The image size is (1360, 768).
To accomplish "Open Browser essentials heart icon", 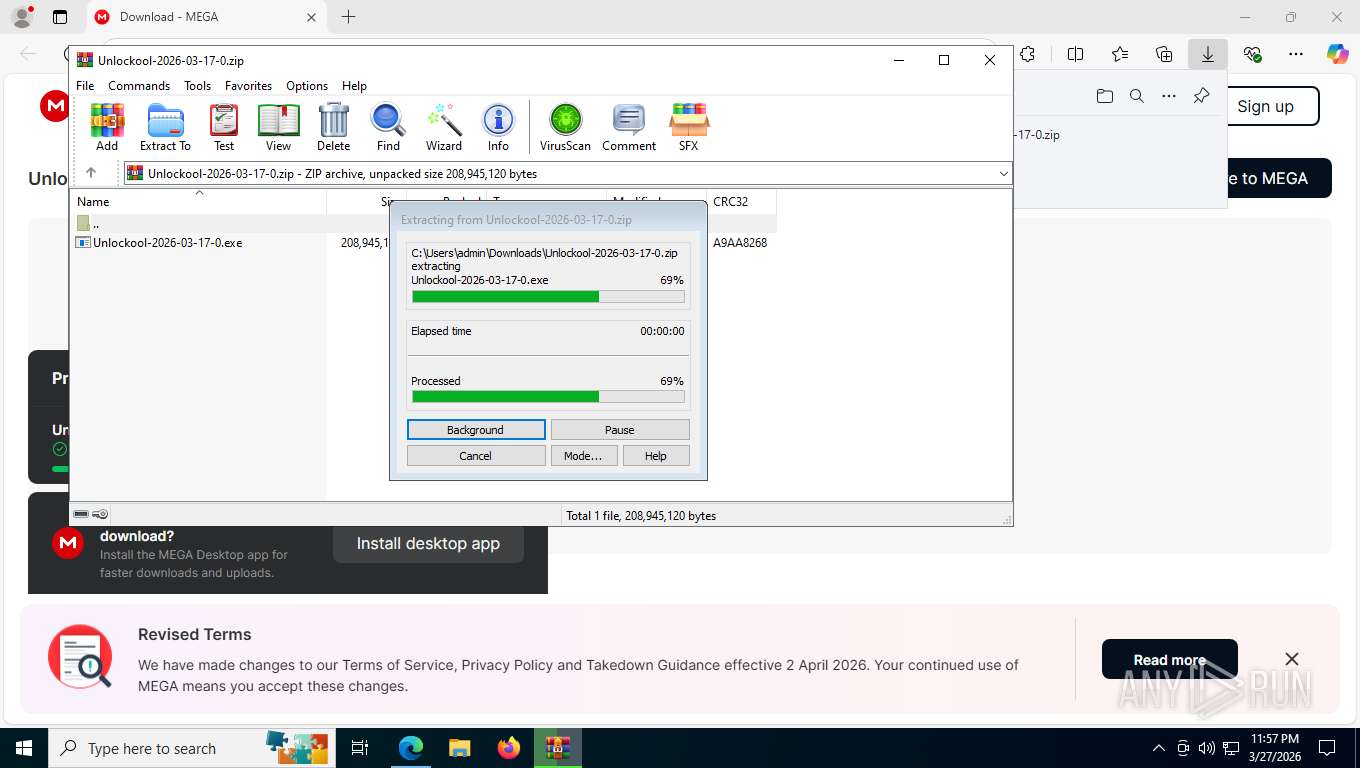I will (x=1252, y=54).
